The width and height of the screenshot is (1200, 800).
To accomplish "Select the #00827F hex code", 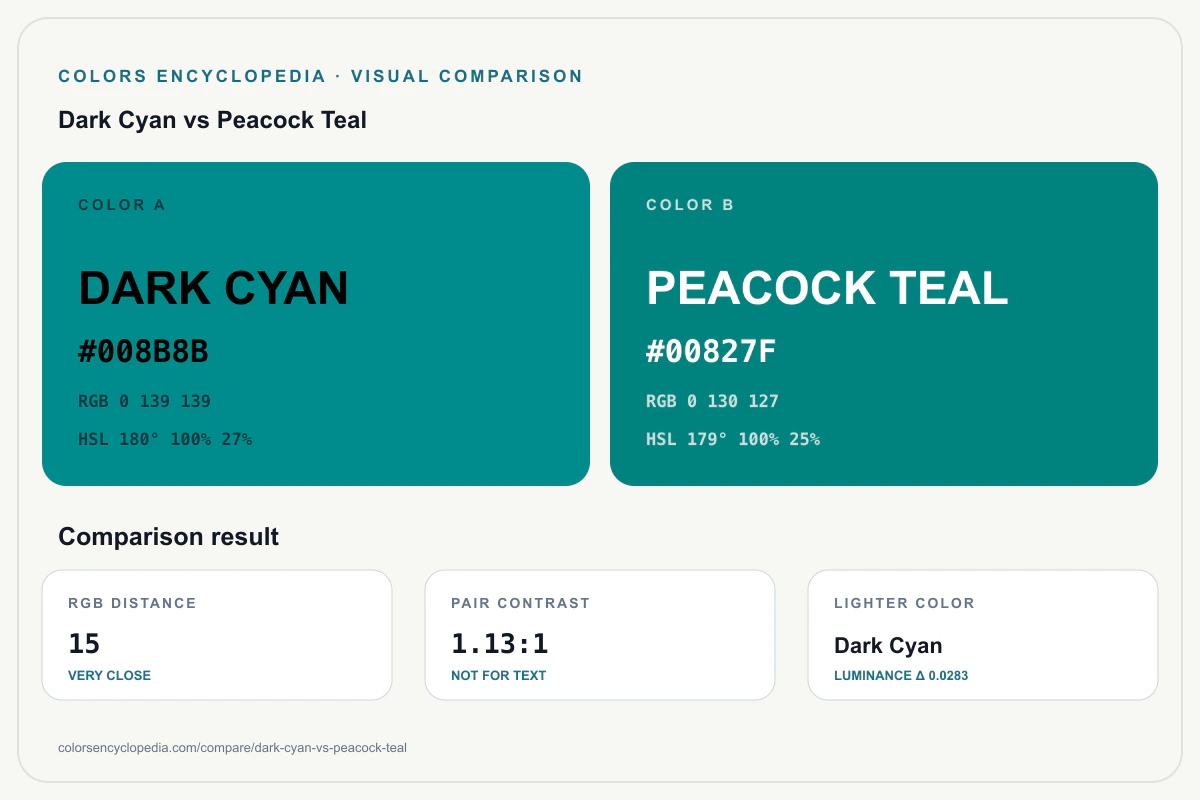I will pos(711,351).
